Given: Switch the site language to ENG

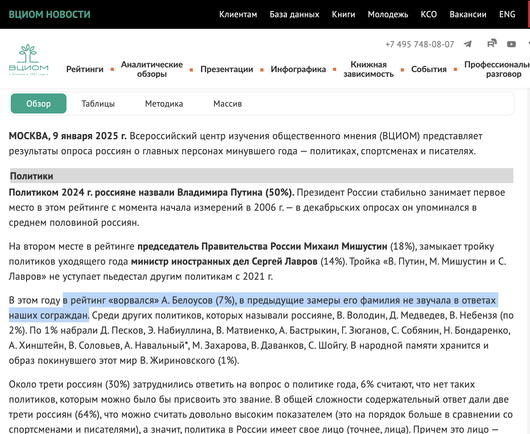Looking at the screenshot, I should (507, 15).
